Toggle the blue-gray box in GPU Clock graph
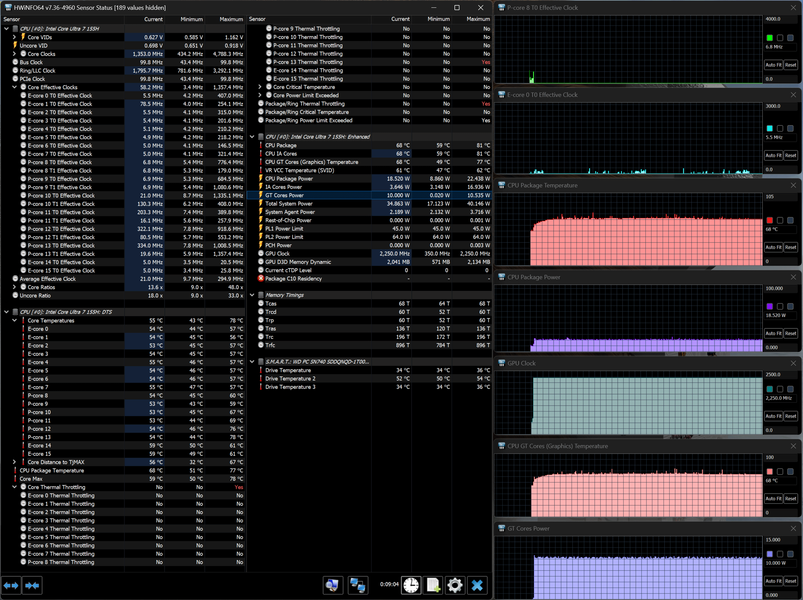This screenshot has height=600, width=803. (x=790, y=389)
